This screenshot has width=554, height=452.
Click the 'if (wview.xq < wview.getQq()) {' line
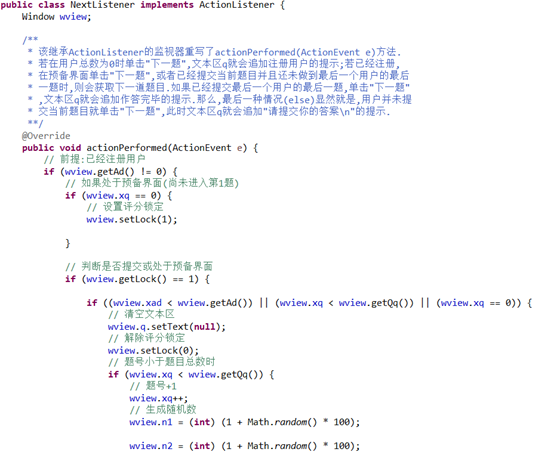point(191,374)
